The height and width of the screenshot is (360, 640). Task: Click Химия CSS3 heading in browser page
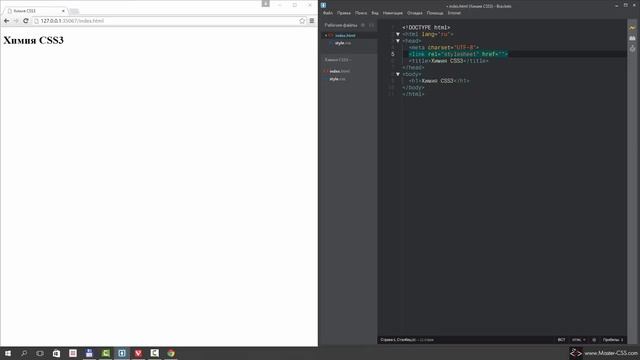tap(33, 40)
